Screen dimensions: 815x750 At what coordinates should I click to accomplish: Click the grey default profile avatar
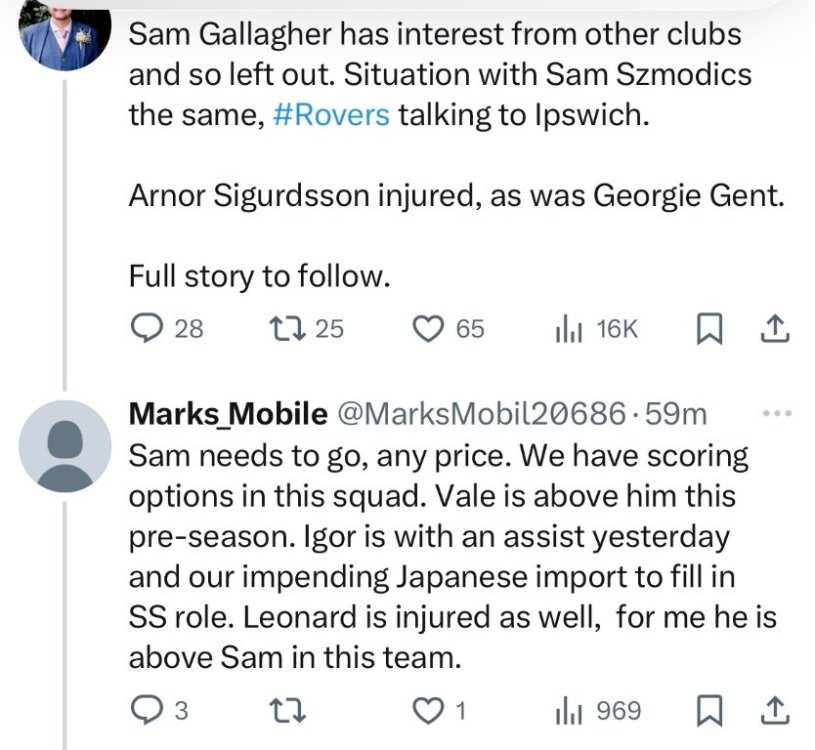pyautogui.click(x=66, y=446)
